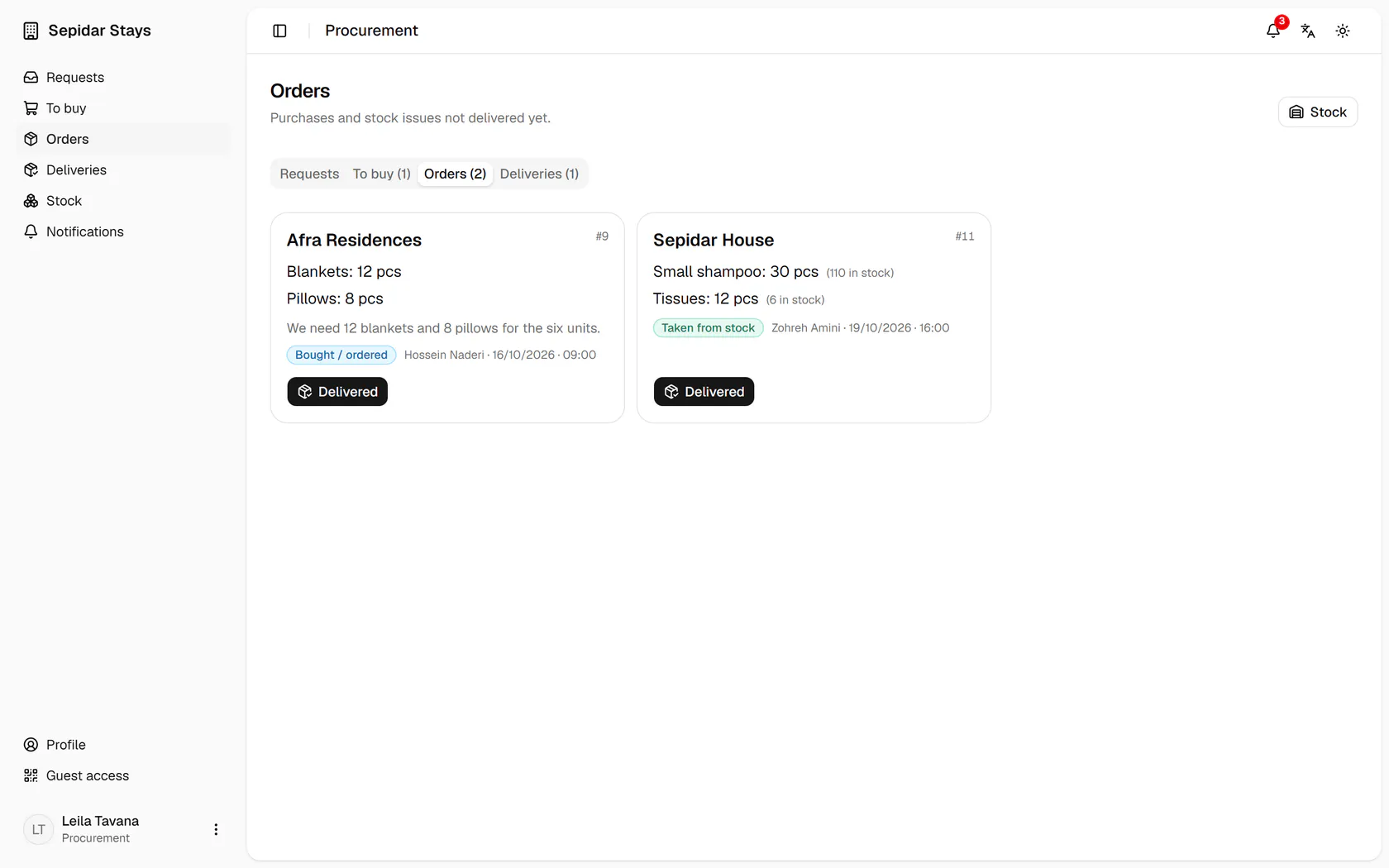Image resolution: width=1389 pixels, height=868 pixels.
Task: Switch to the To buy (1) tab
Action: [x=381, y=174]
